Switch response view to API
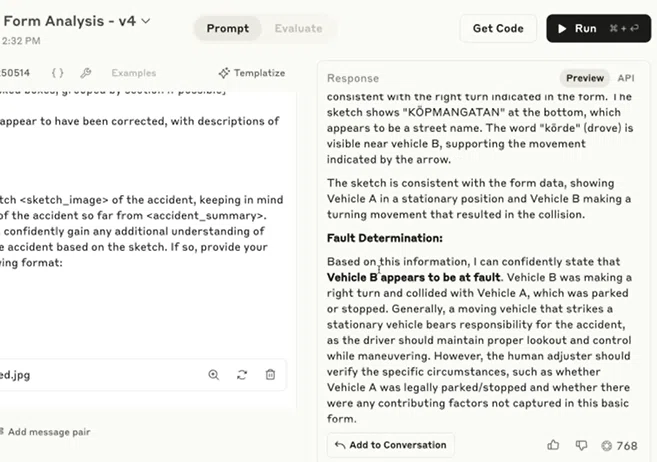The image size is (657, 462). (626, 78)
